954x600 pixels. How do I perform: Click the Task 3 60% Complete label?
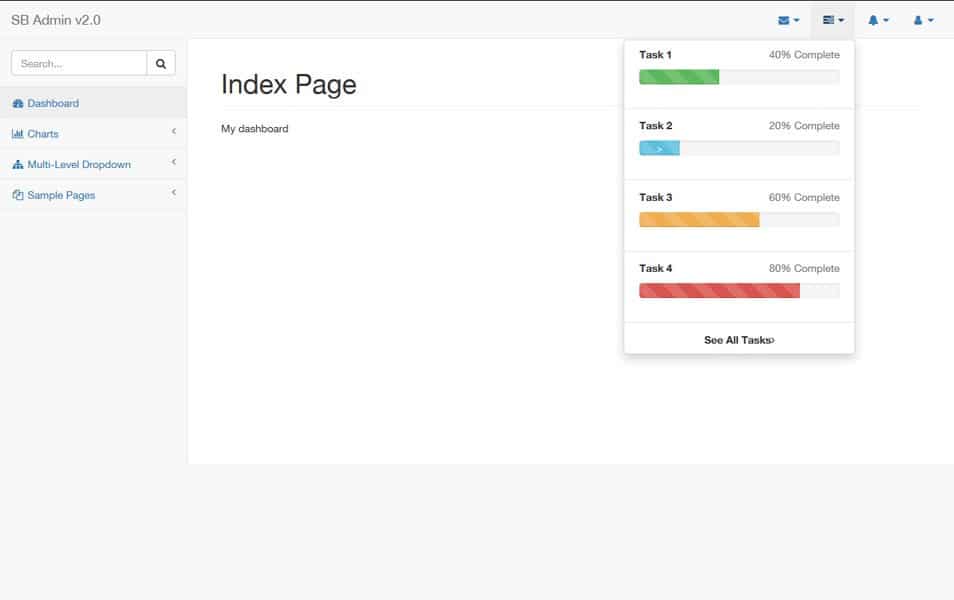pyautogui.click(x=803, y=197)
